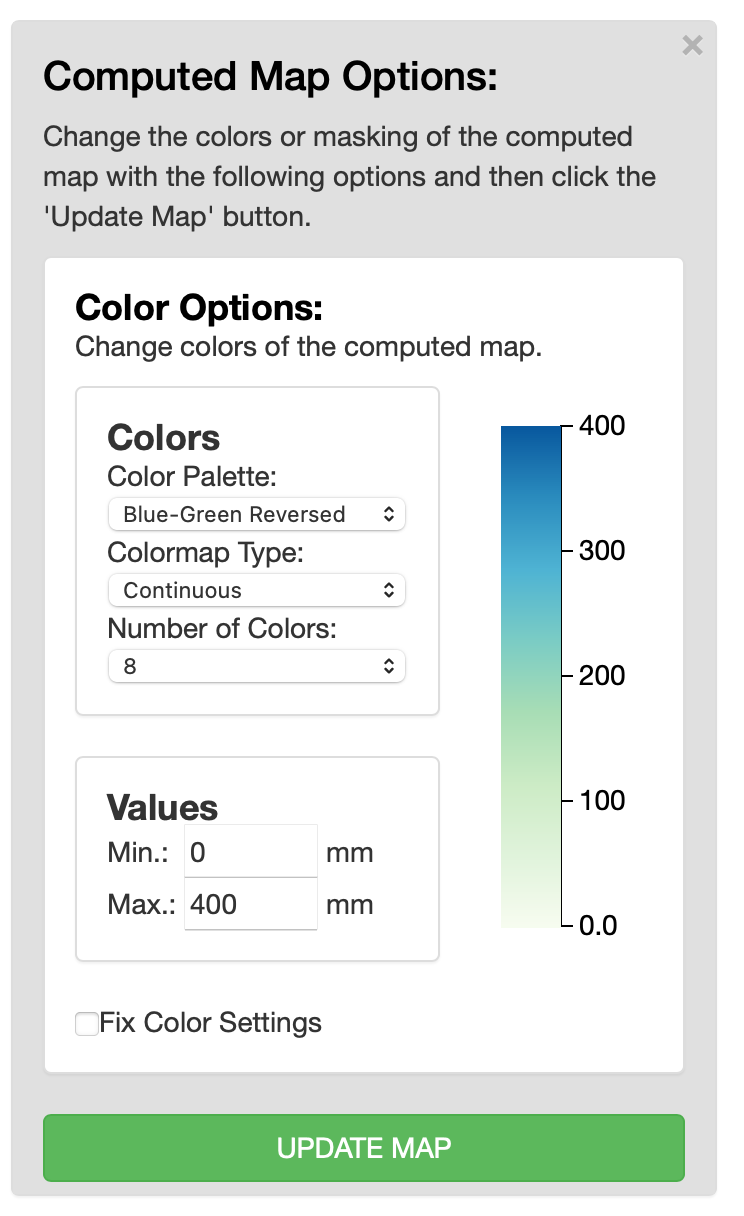Click the Colors panel heading
Screen dimensions: 744x1216
click(164, 438)
